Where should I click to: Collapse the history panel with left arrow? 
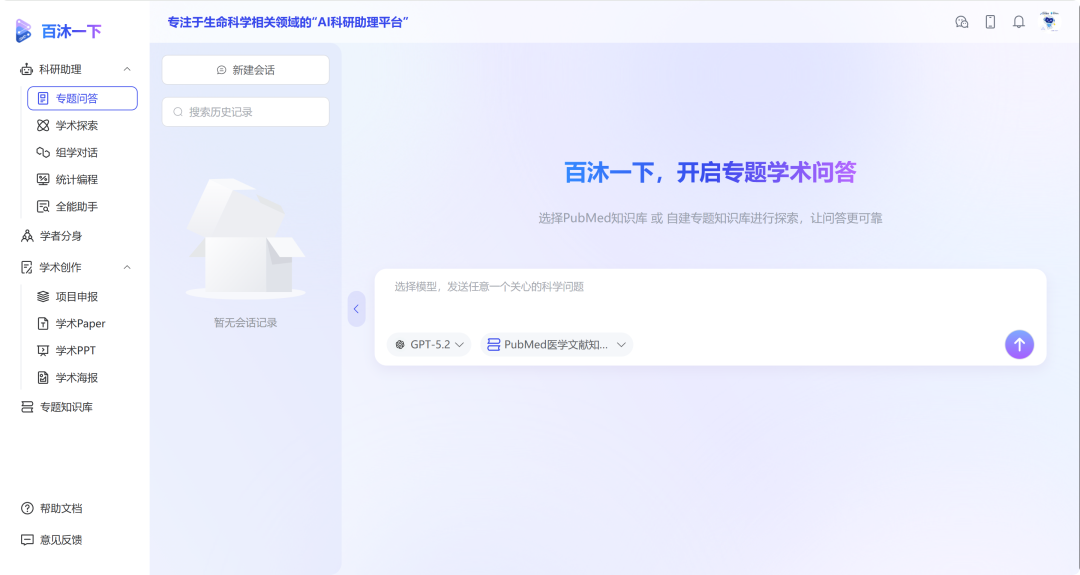(x=356, y=309)
